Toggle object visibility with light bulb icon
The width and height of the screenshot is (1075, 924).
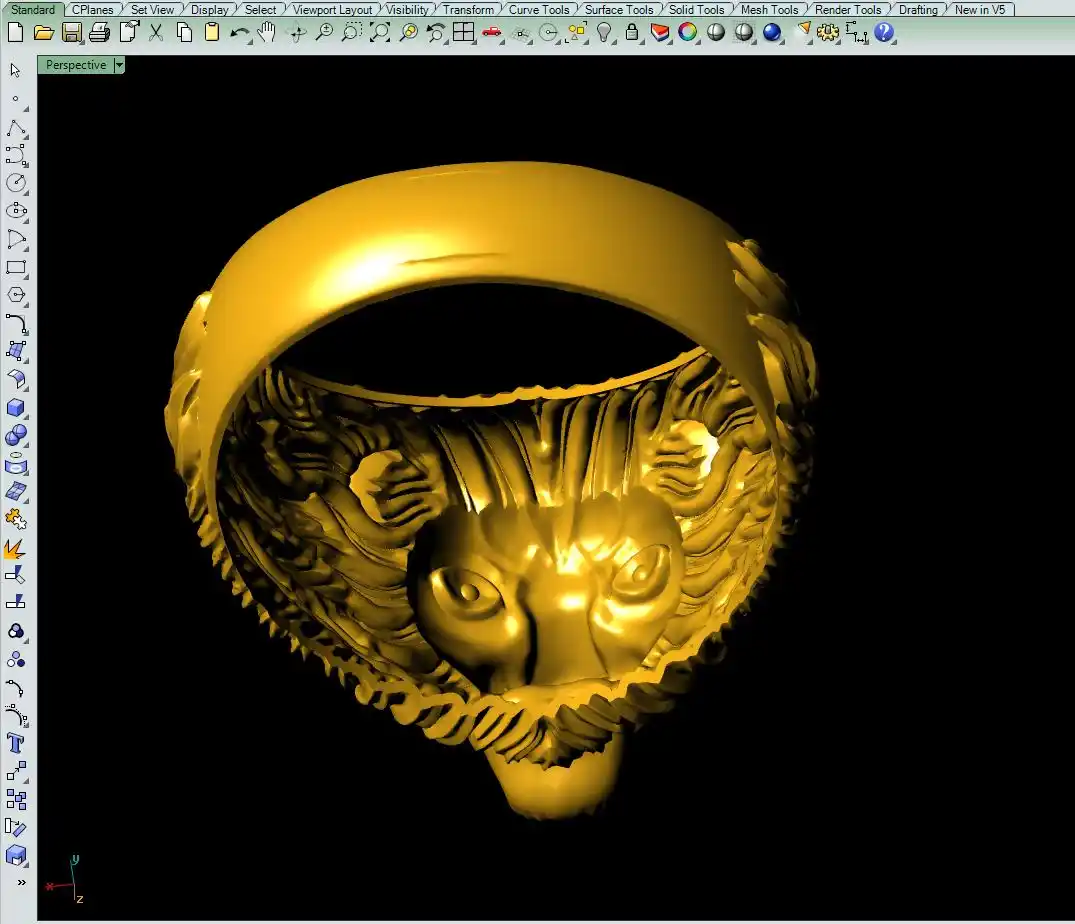604,32
